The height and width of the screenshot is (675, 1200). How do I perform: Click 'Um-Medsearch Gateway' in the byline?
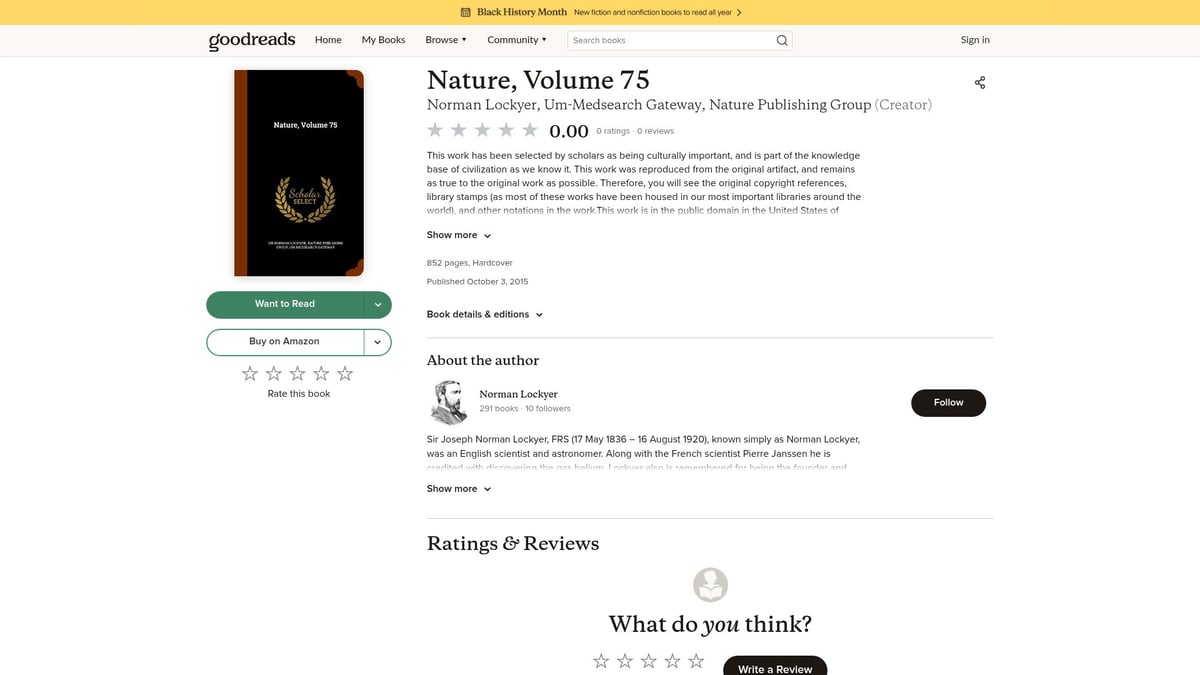[624, 105]
